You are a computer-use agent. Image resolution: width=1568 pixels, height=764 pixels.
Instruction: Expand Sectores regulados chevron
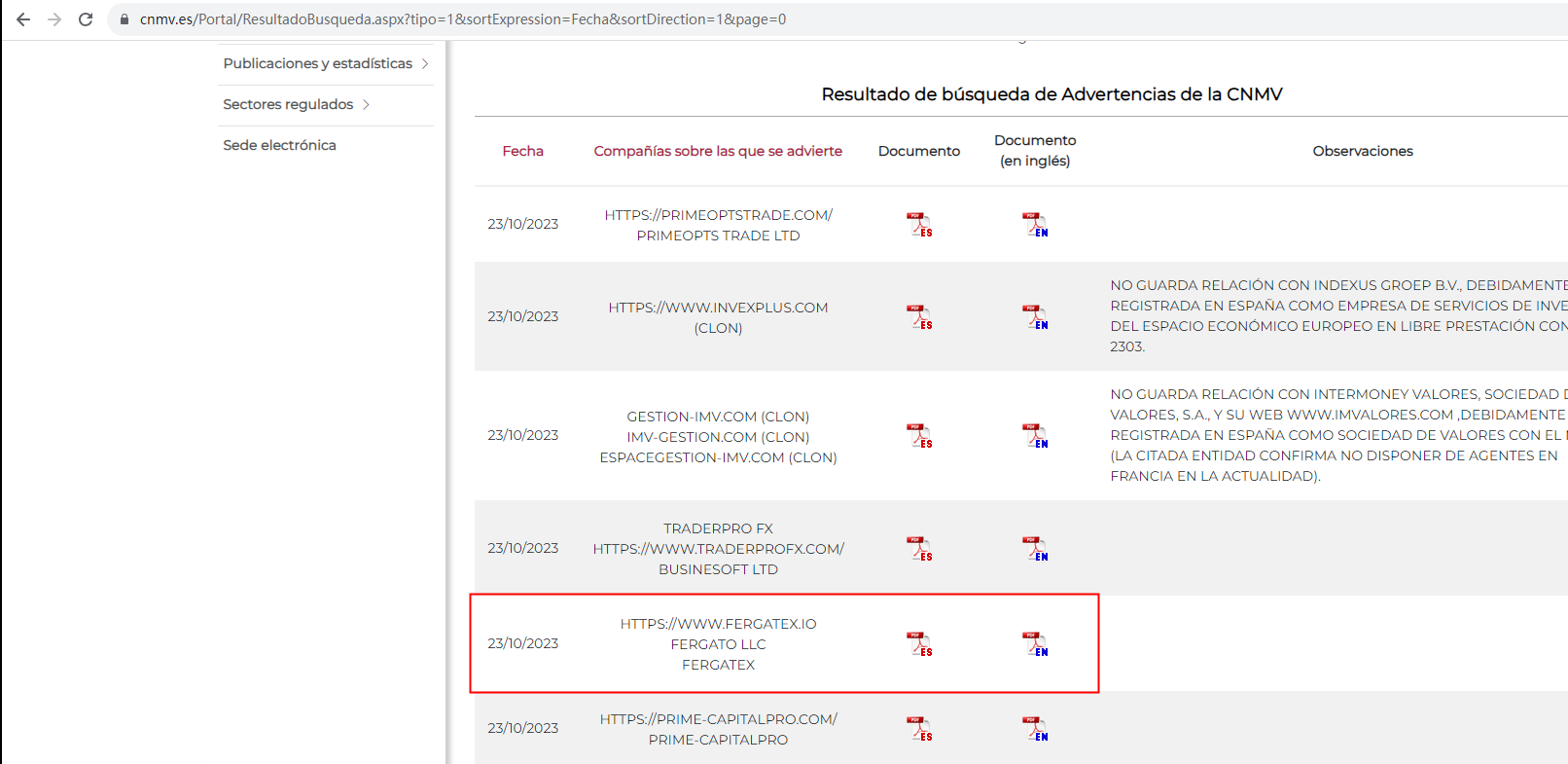(366, 105)
